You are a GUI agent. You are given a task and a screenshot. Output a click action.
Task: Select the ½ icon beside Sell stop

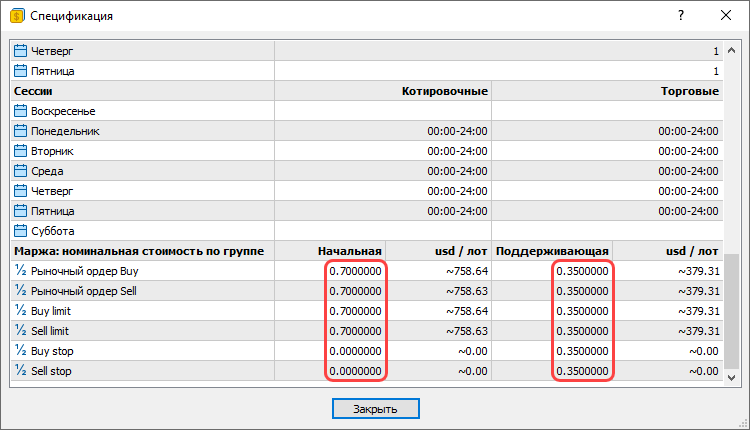point(21,371)
